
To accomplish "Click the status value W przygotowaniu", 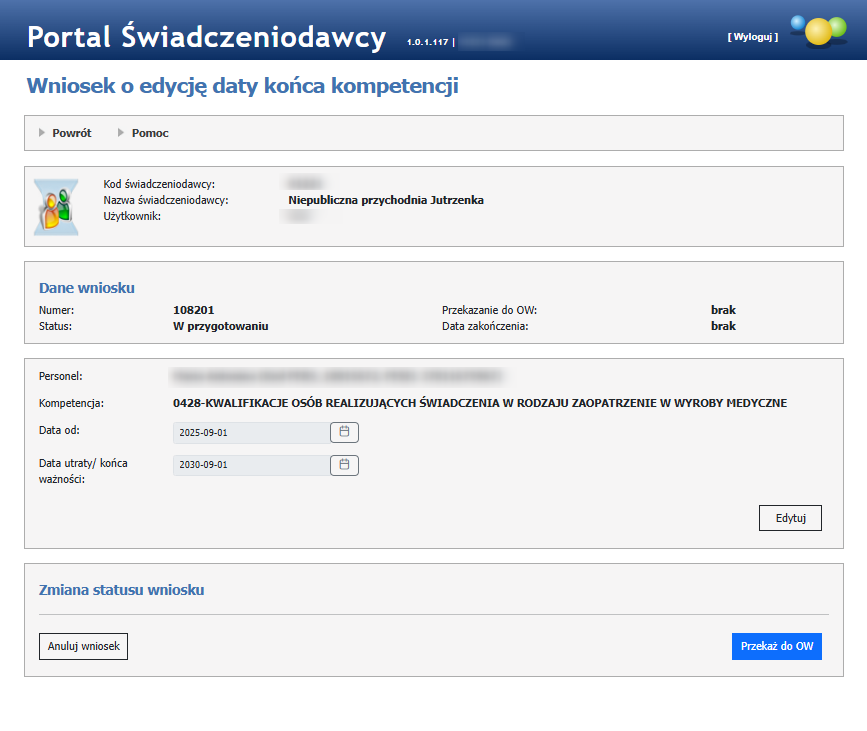I will [x=220, y=326].
